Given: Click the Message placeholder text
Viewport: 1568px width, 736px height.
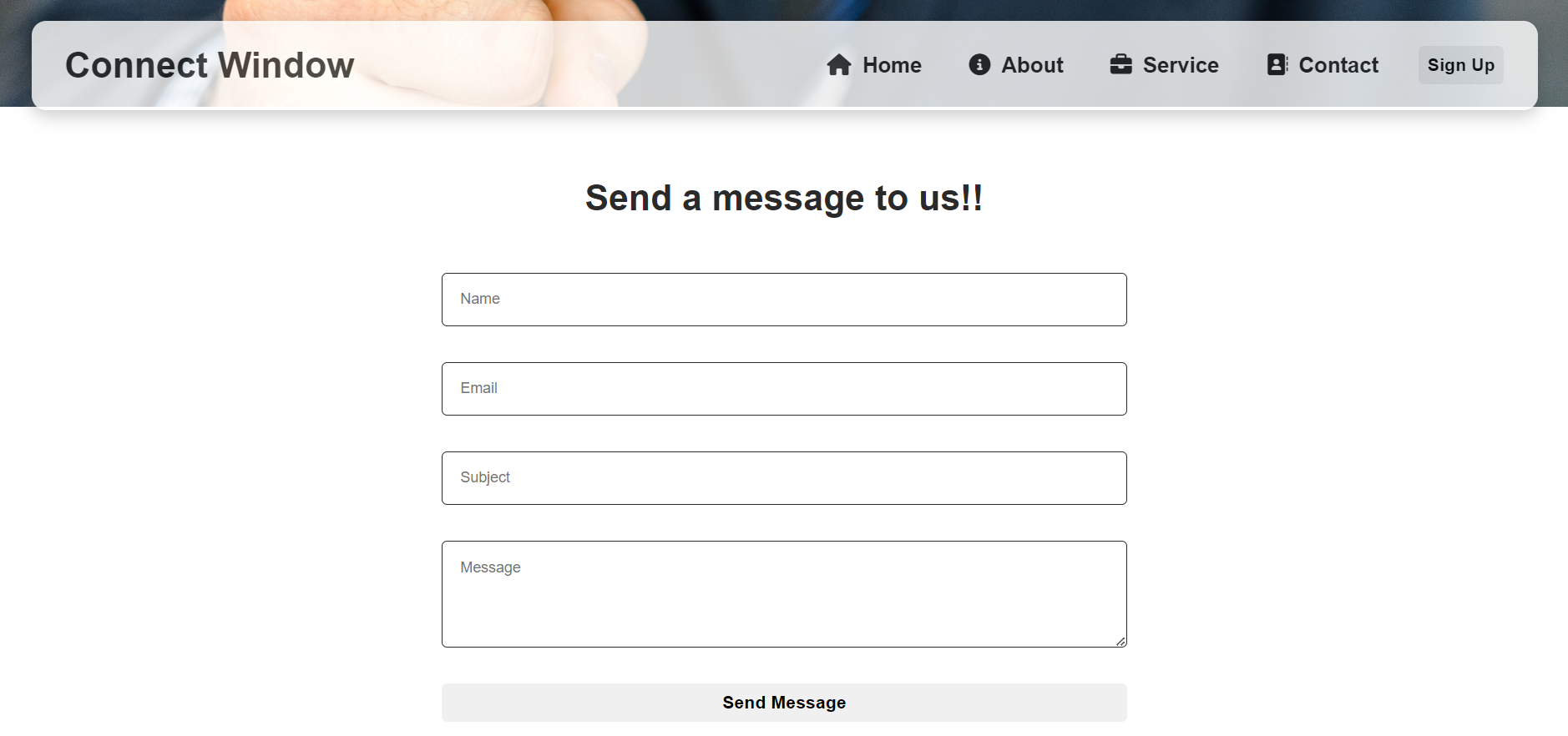Looking at the screenshot, I should pyautogui.click(x=490, y=567).
